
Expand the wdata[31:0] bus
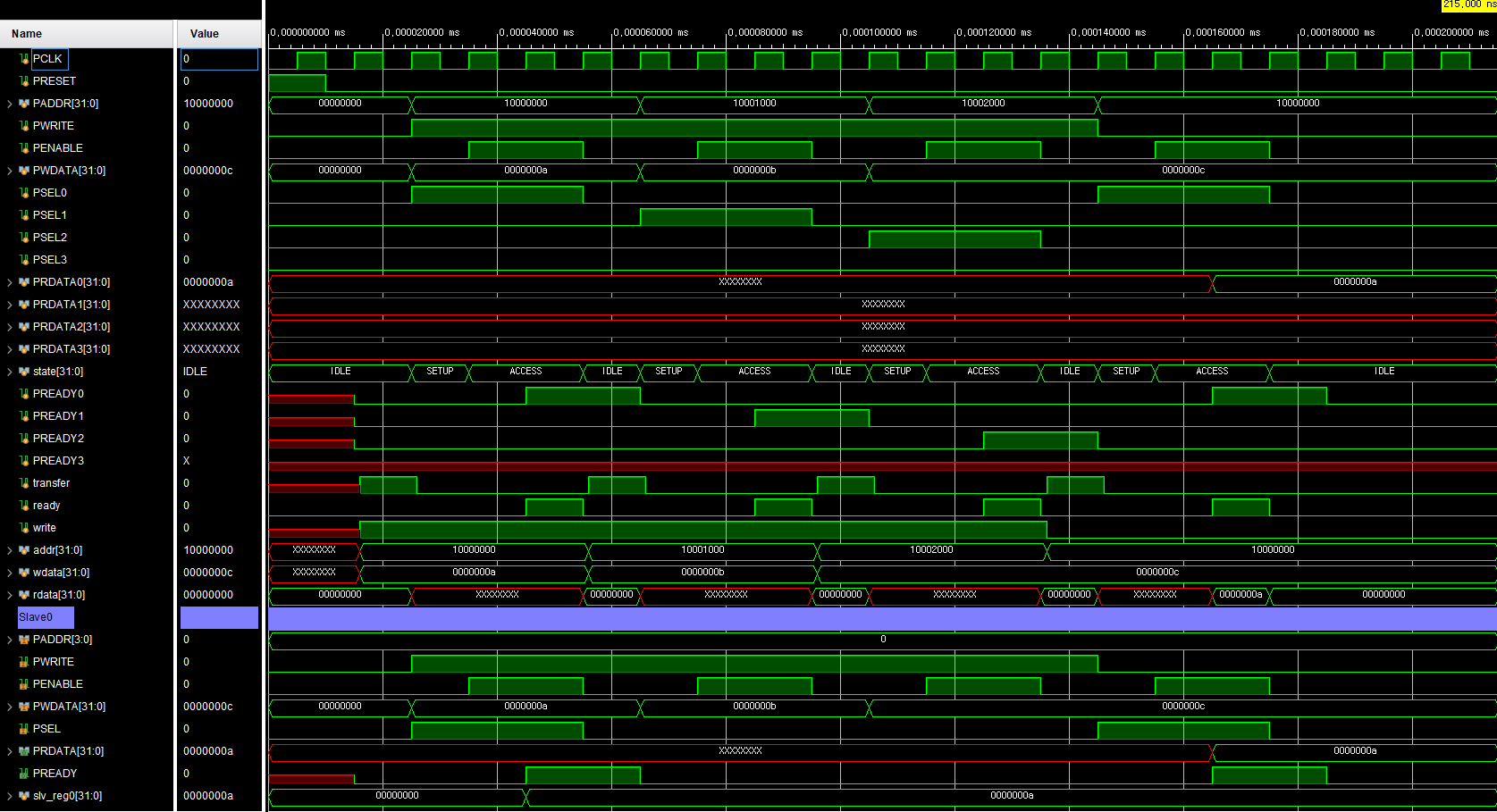pyautogui.click(x=9, y=573)
